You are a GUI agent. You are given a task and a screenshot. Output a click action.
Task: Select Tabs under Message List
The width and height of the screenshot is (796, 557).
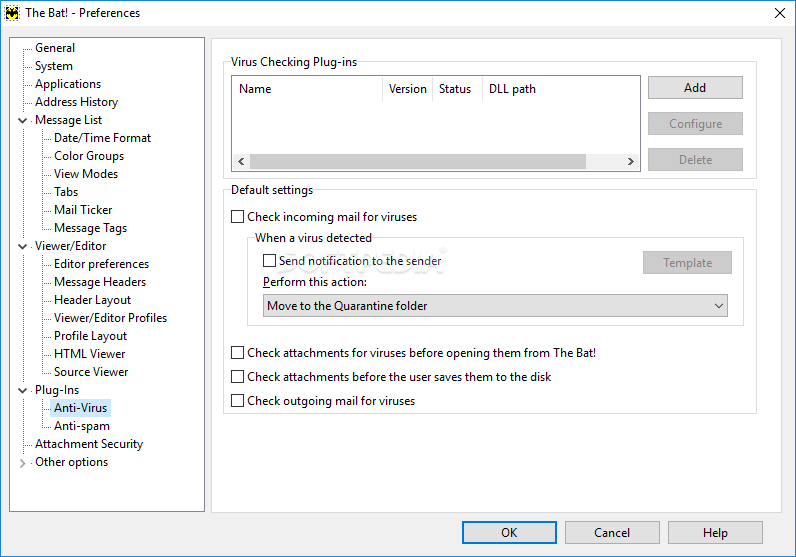click(x=66, y=192)
